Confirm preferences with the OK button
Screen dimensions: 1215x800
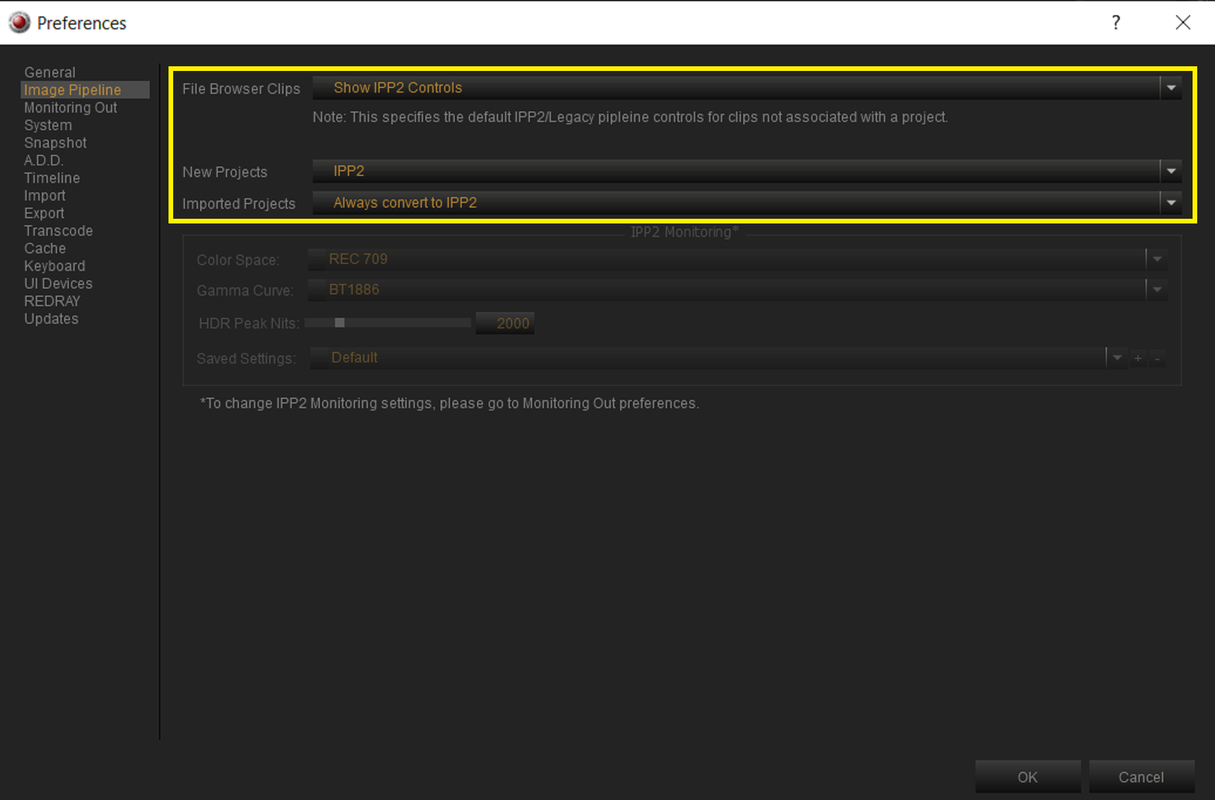pyautogui.click(x=1028, y=777)
